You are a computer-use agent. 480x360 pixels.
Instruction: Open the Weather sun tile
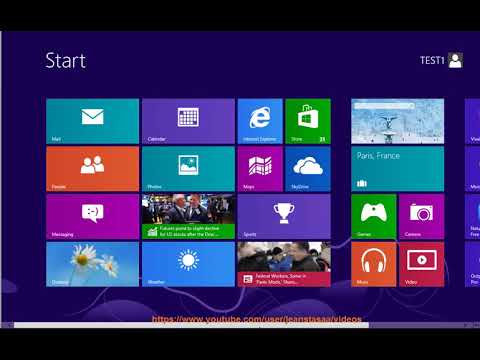(x=188, y=264)
